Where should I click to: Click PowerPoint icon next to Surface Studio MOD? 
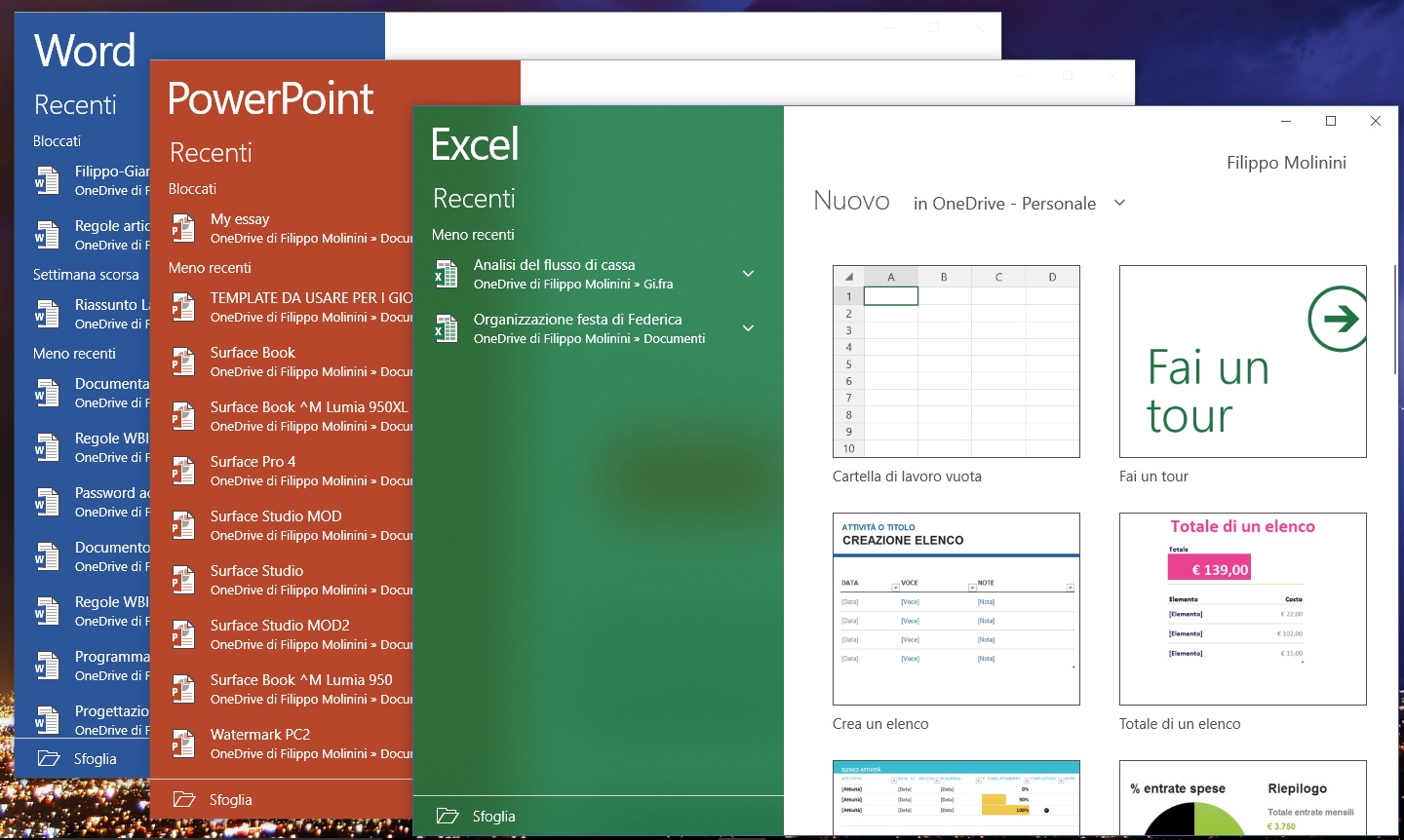click(x=183, y=525)
